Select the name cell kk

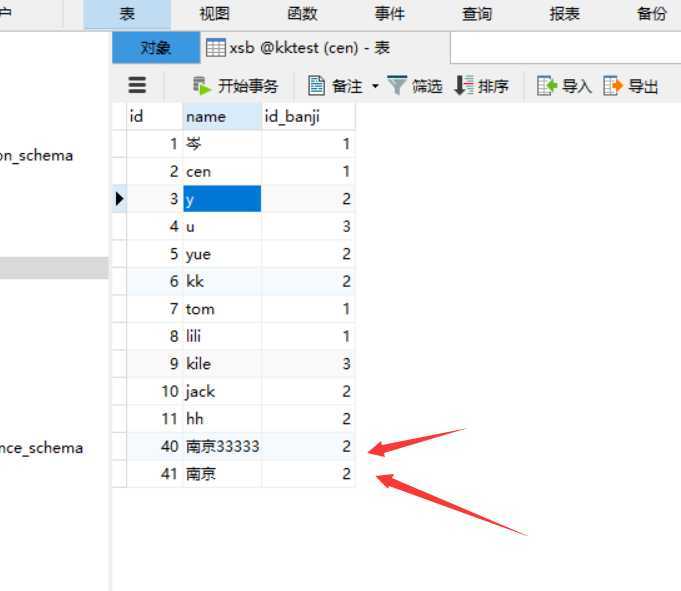pyautogui.click(x=222, y=281)
